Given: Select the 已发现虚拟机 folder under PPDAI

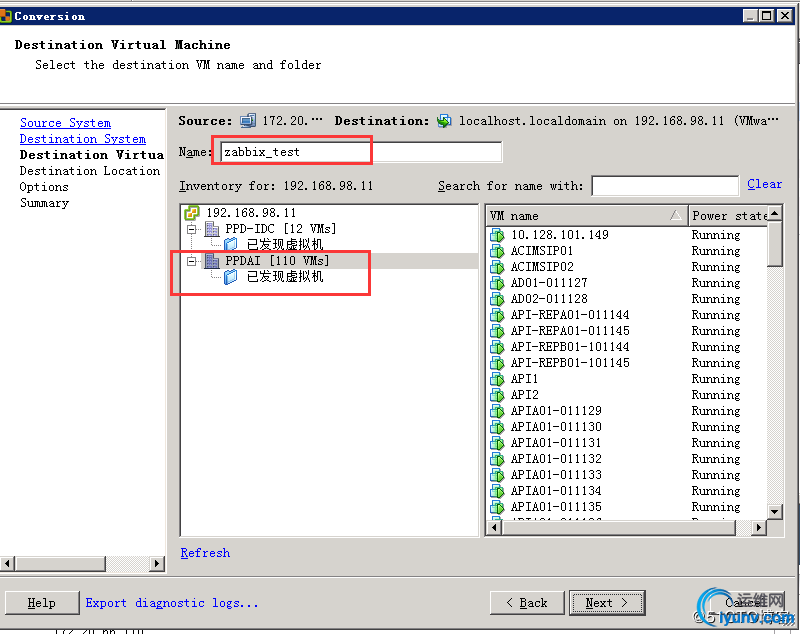Looking at the screenshot, I should click(x=285, y=277).
